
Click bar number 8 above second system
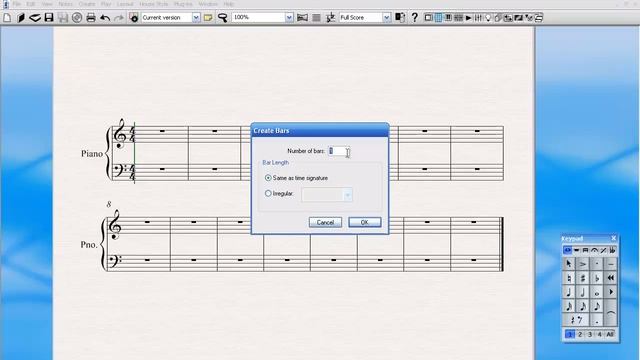109,204
